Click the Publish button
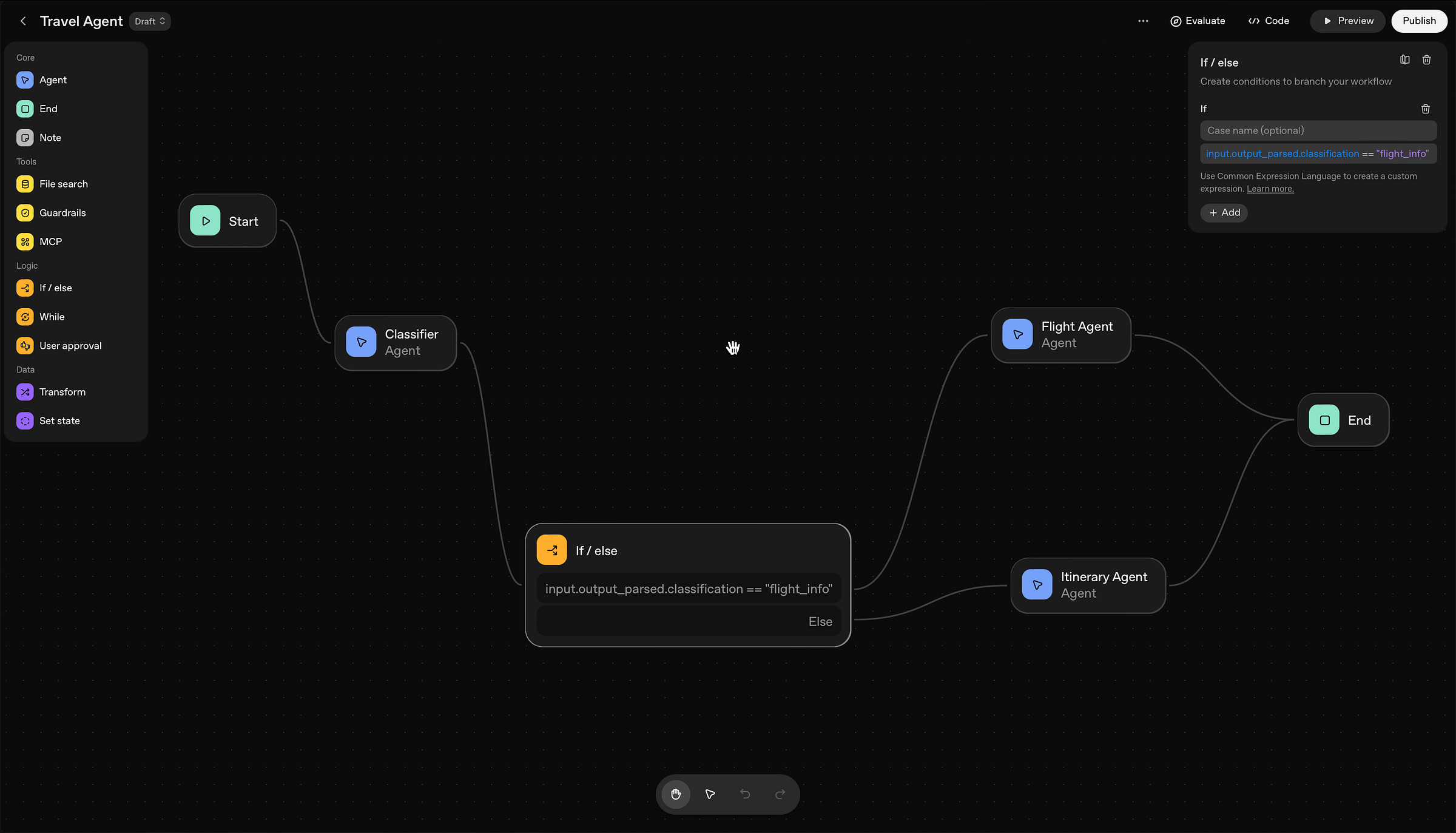Image resolution: width=1456 pixels, height=833 pixels. 1418,21
